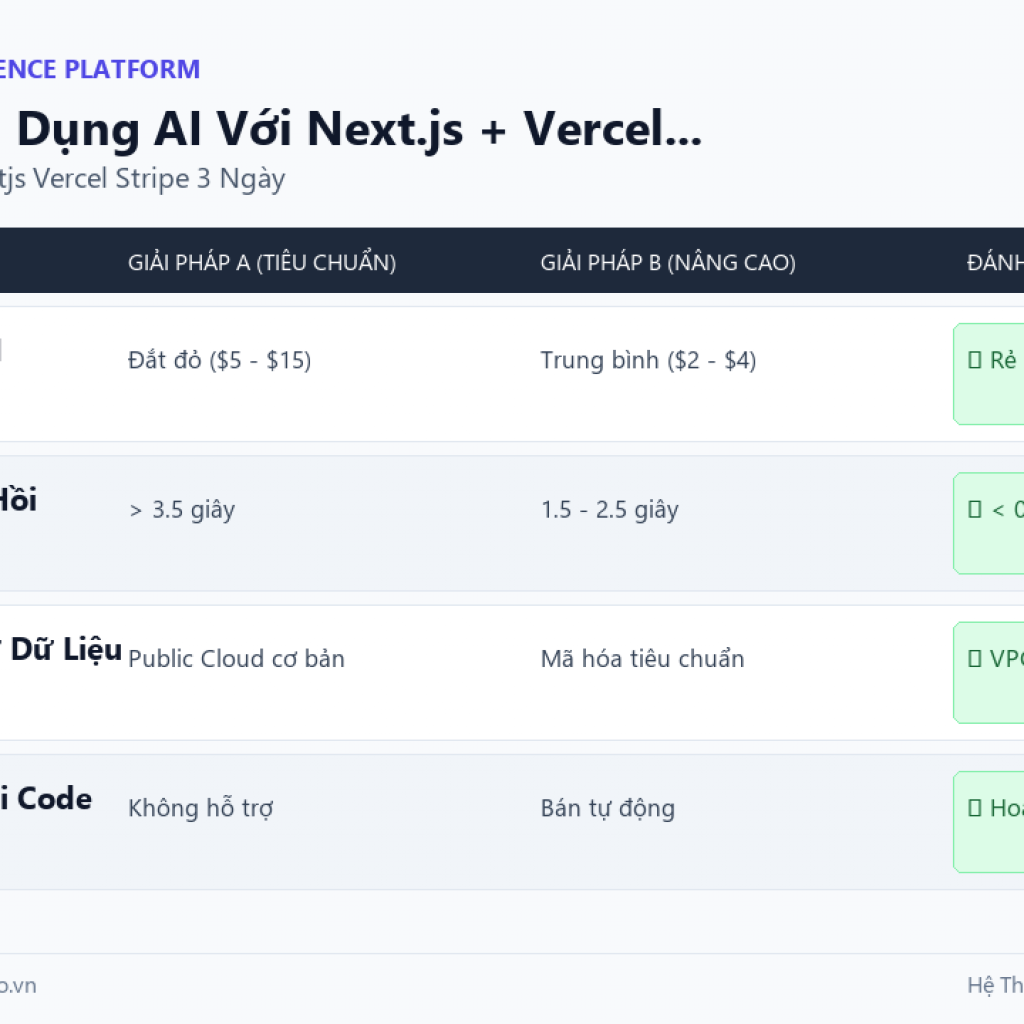The width and height of the screenshot is (1024, 1024).
Task: Select the 'Public Cloud cơ bản' cell
Action: coord(236,659)
